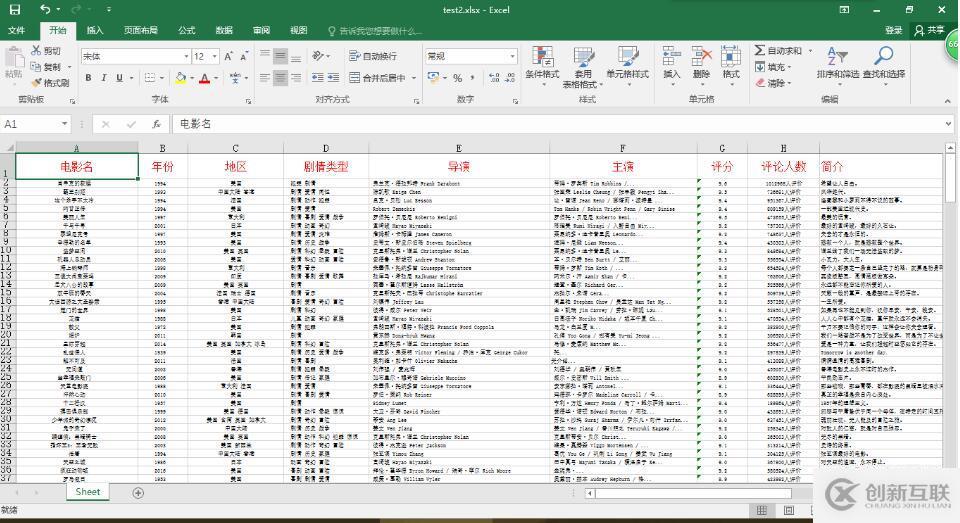Toggle Wrap Text (自动换行)
The width and height of the screenshot is (960, 523).
click(x=371, y=57)
